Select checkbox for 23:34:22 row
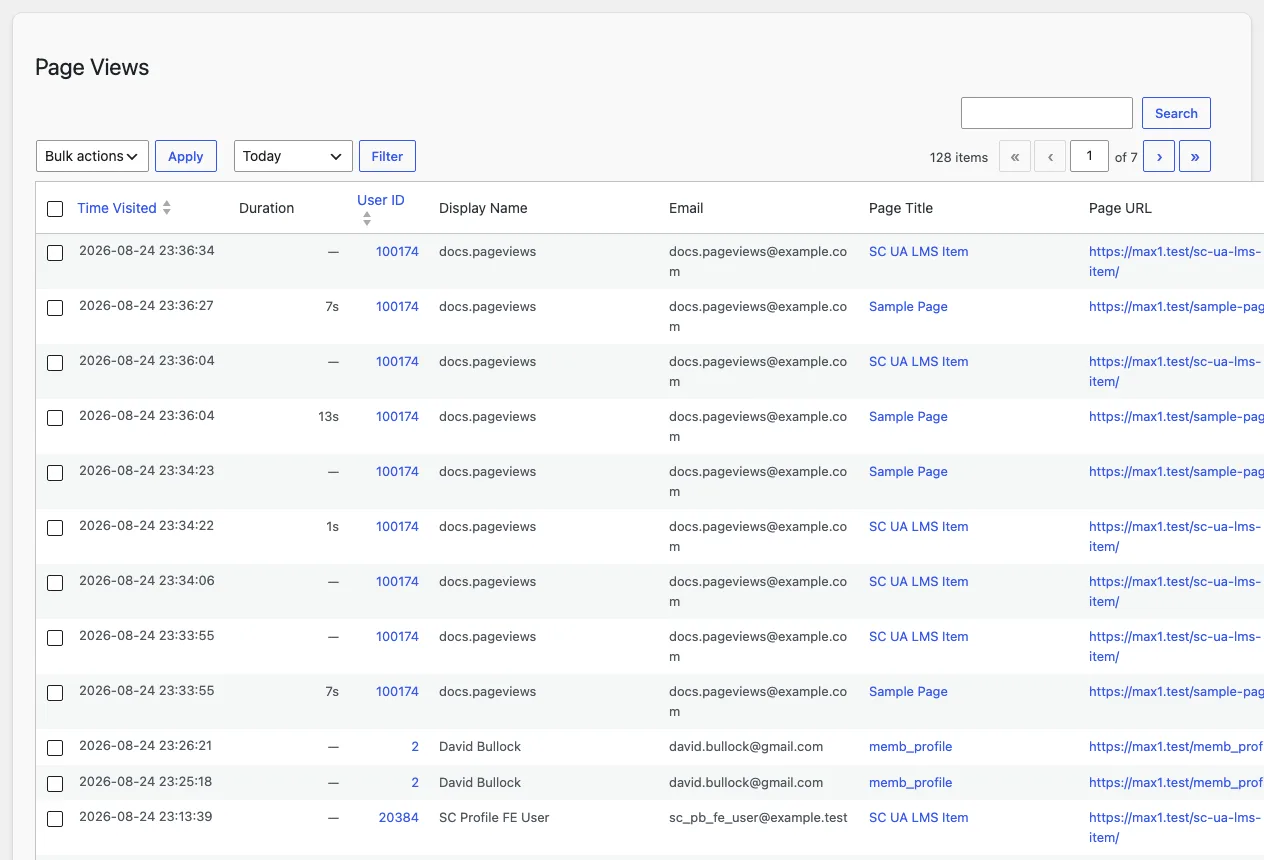The width and height of the screenshot is (1264, 860). tap(55, 528)
